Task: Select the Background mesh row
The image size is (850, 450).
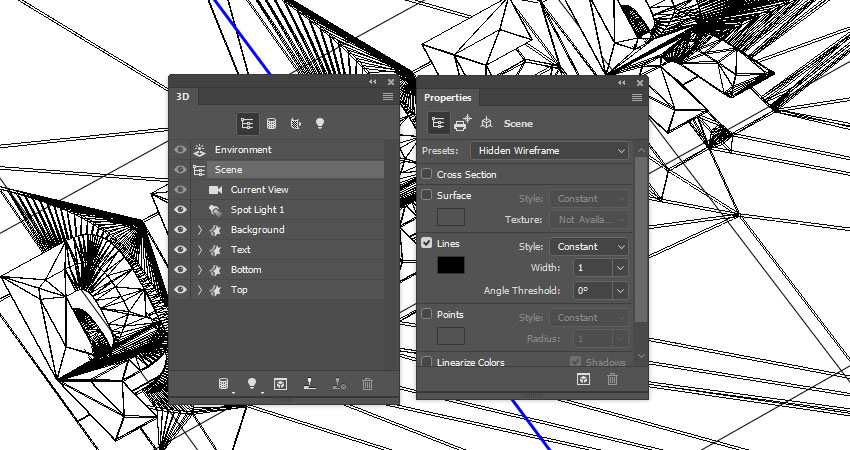Action: click(x=287, y=230)
